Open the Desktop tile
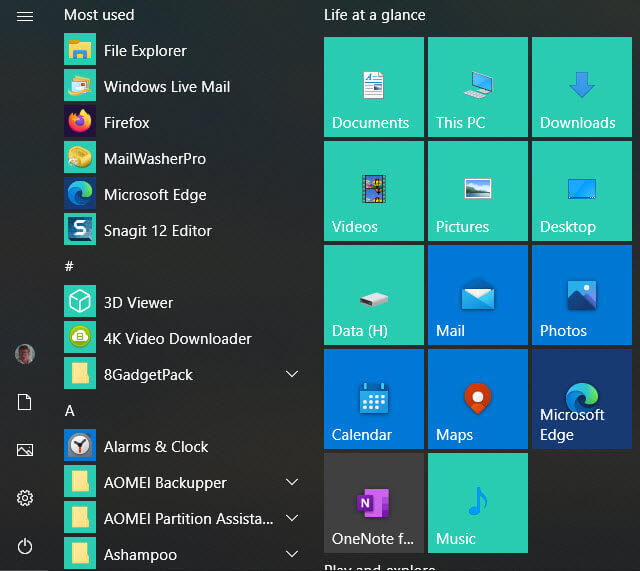Image resolution: width=640 pixels, height=571 pixels. click(582, 191)
